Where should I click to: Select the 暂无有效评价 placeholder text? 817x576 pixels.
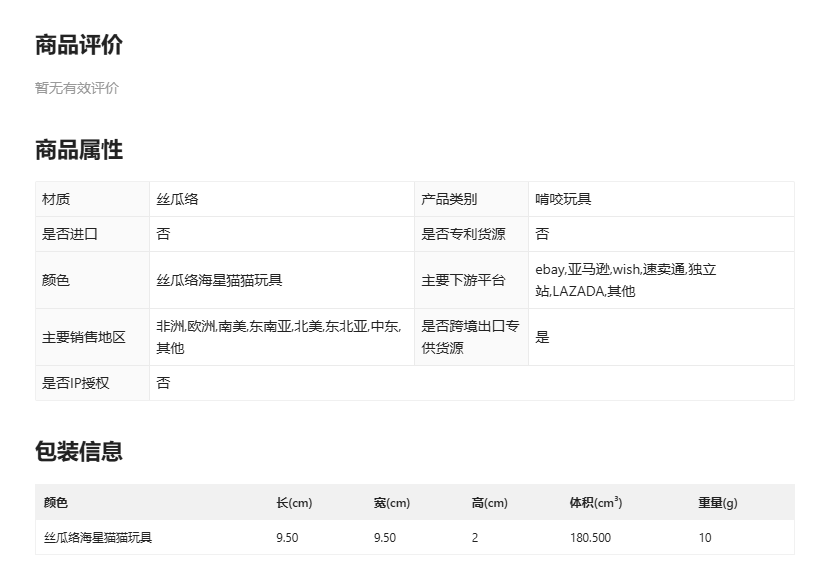77,88
